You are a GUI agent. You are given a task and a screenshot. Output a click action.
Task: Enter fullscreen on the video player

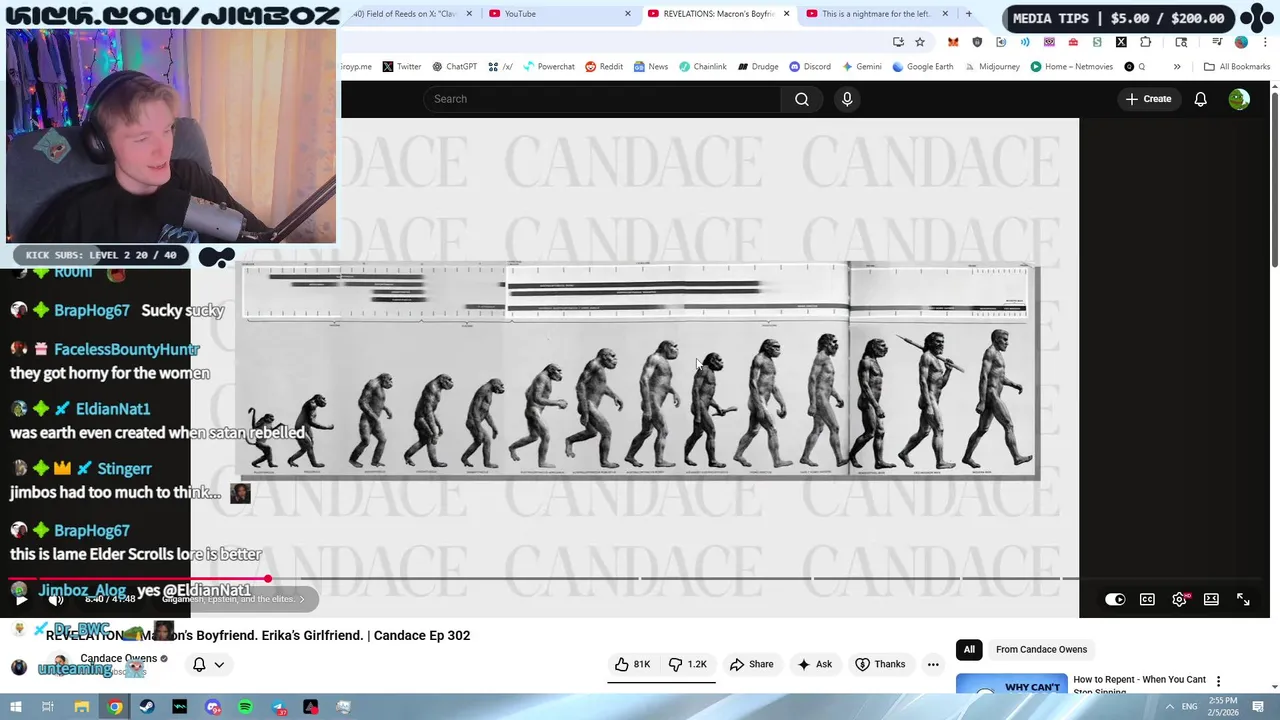point(1243,599)
